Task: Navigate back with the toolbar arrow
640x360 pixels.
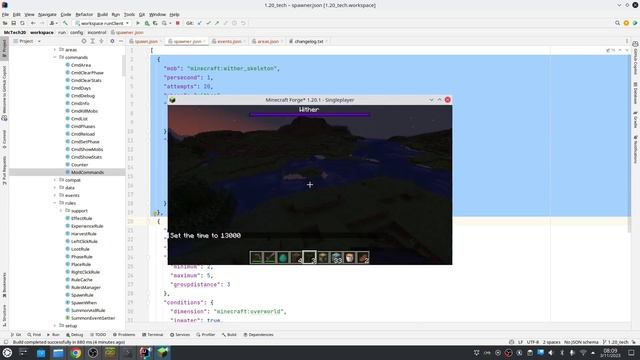Action: [x=33, y=23]
